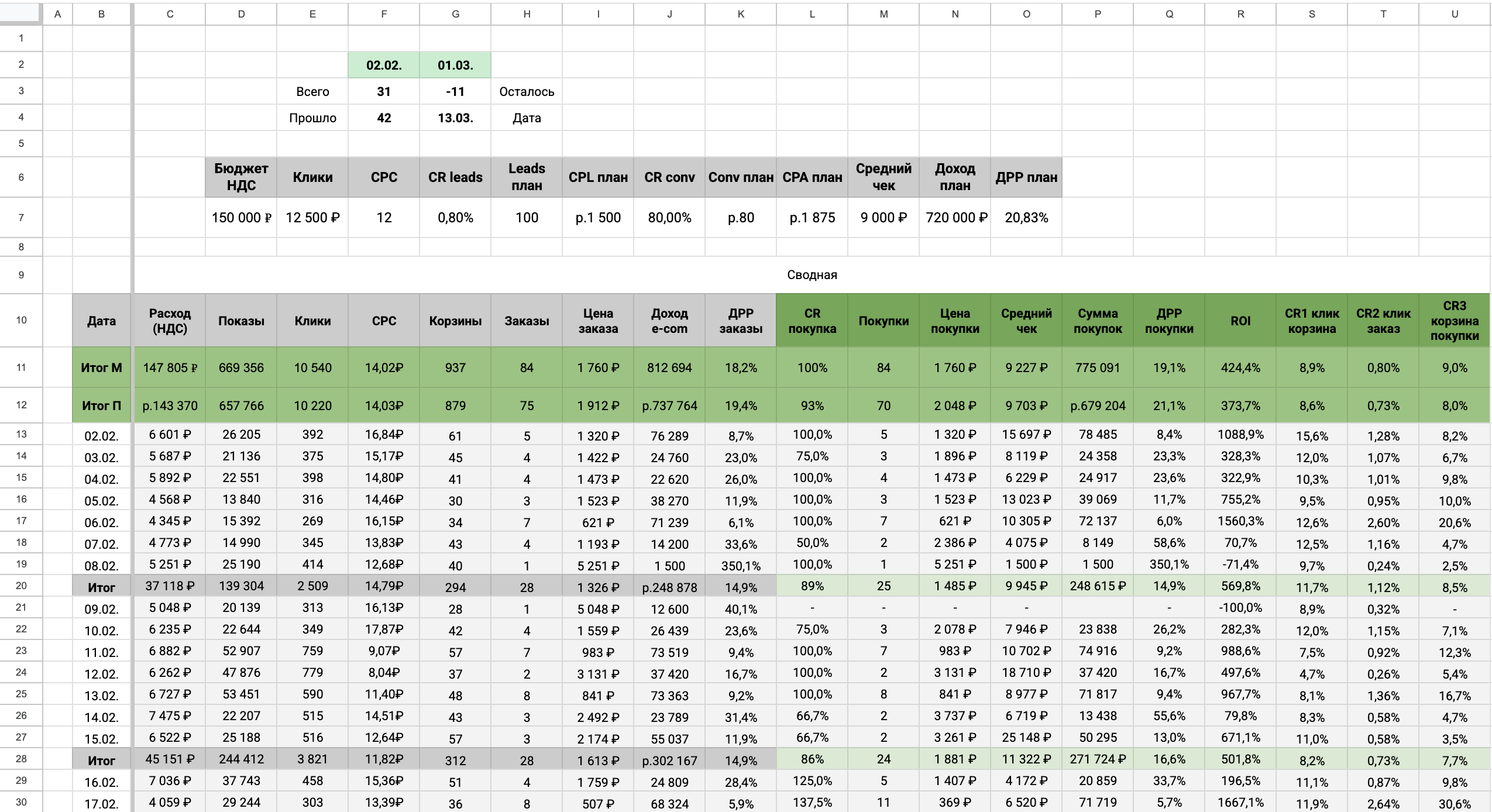
Task: Select the 'Осталось' label cell
Action: 527,91
